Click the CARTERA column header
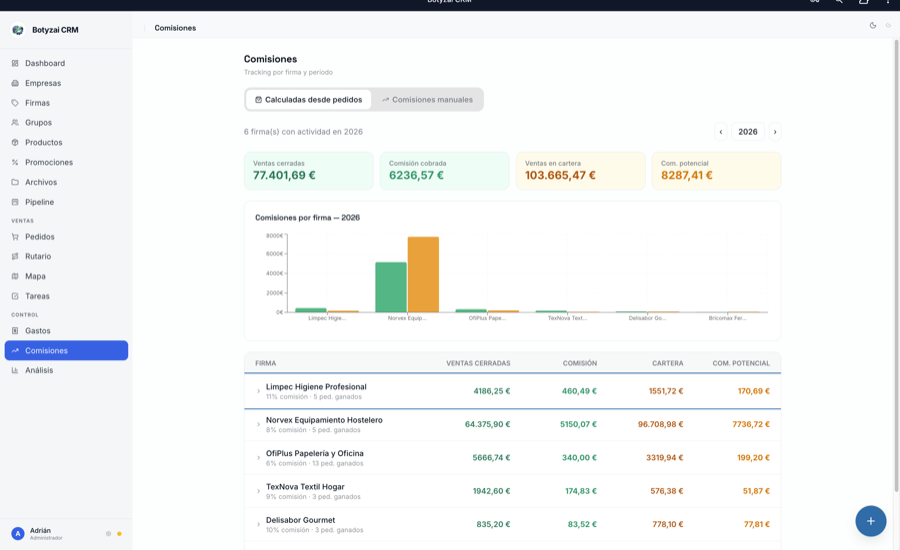Viewport: 900px width, 550px height. 668,363
